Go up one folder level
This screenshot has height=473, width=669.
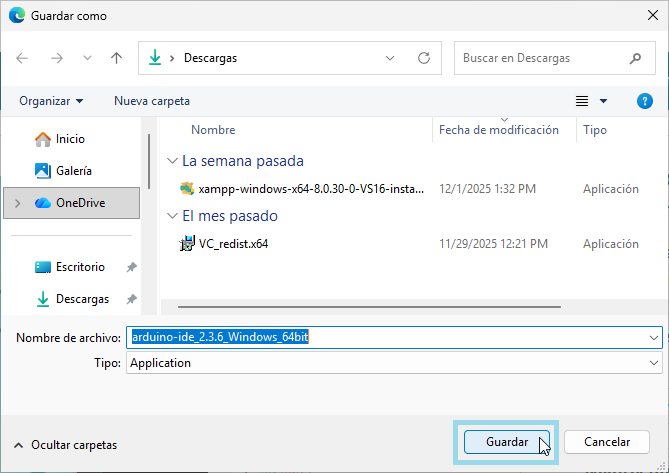point(116,58)
